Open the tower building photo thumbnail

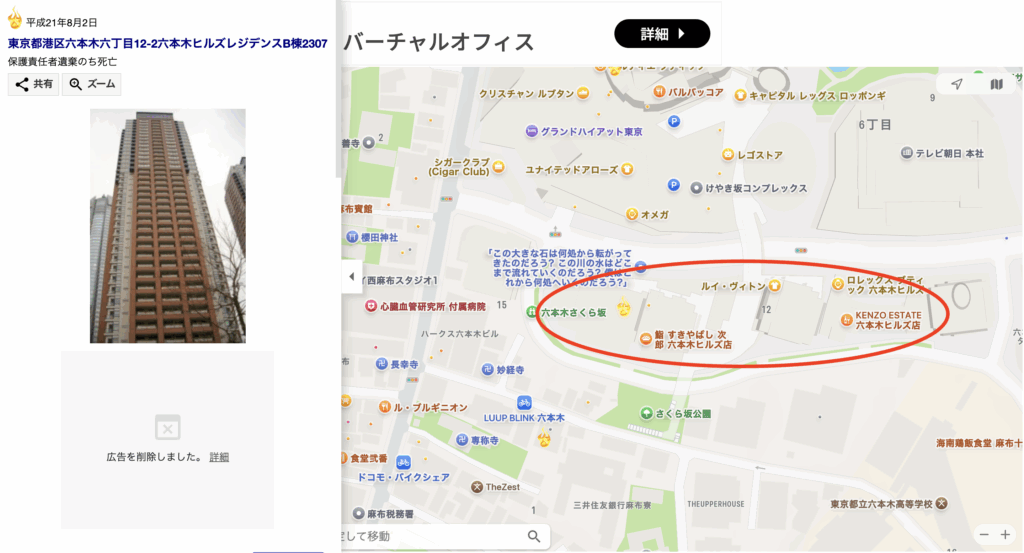[x=168, y=226]
